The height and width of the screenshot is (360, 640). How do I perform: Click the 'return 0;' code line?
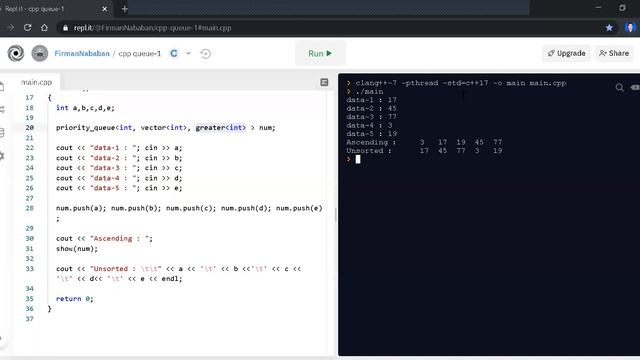(75, 299)
